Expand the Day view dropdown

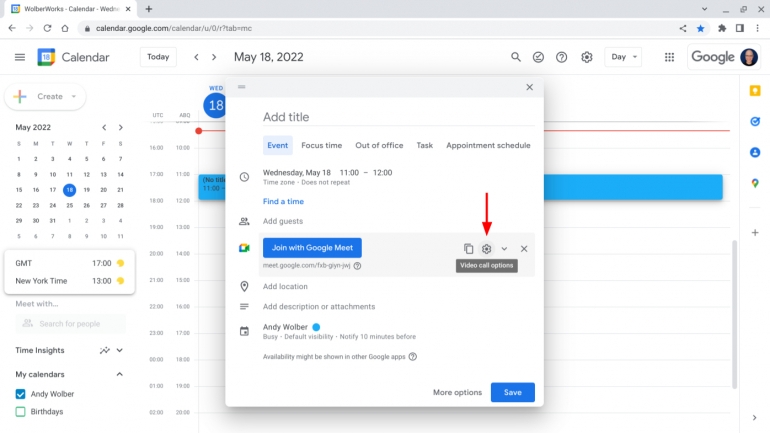point(622,57)
